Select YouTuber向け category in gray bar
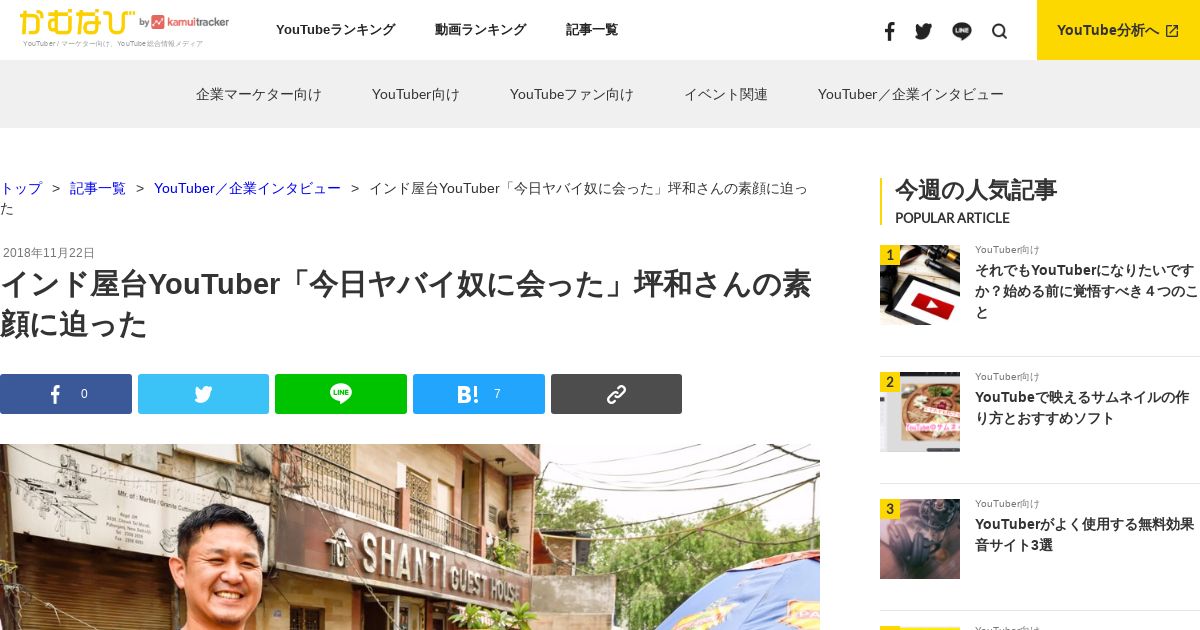The height and width of the screenshot is (630, 1200). coord(416,94)
